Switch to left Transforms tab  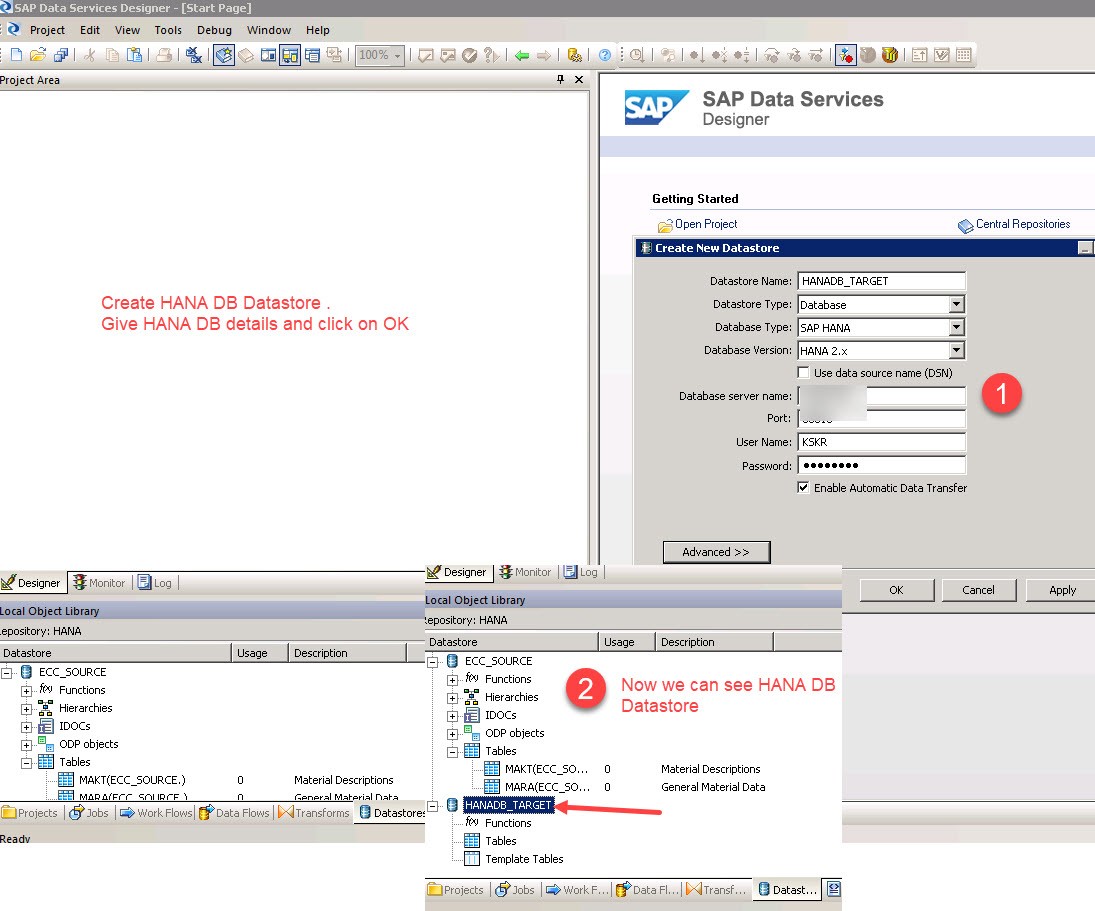click(314, 813)
